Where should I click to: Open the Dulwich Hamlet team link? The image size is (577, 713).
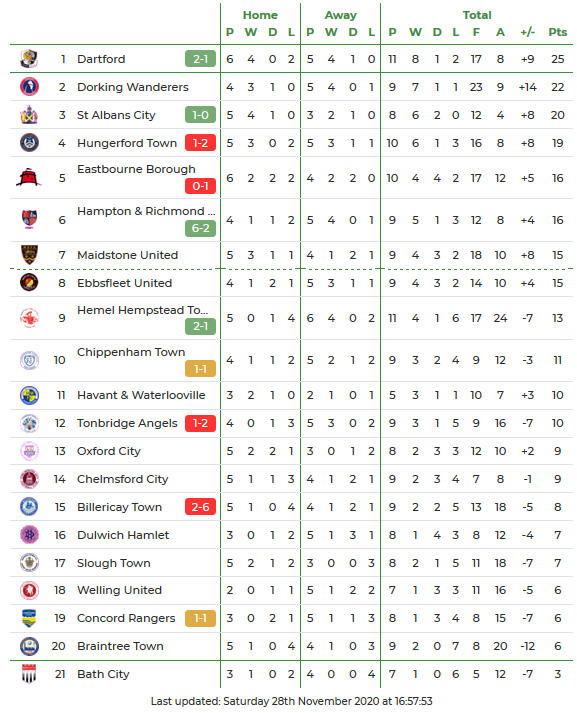pos(123,535)
